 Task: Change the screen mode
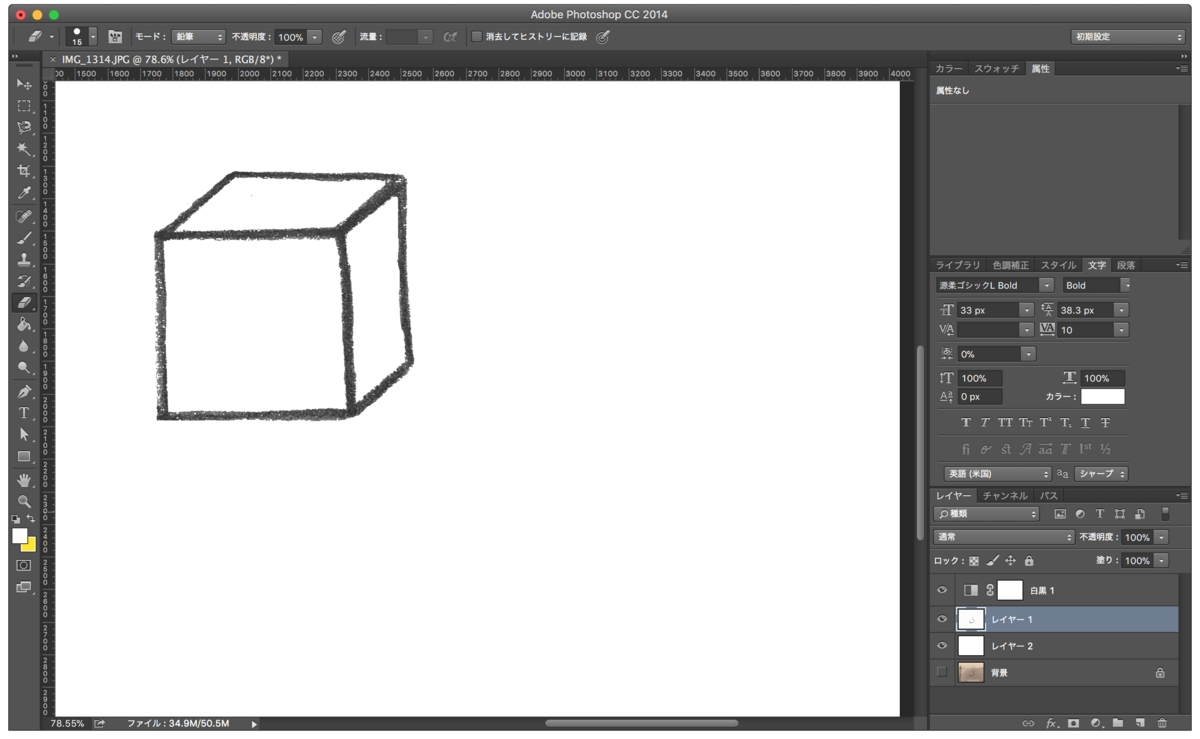(x=24, y=588)
